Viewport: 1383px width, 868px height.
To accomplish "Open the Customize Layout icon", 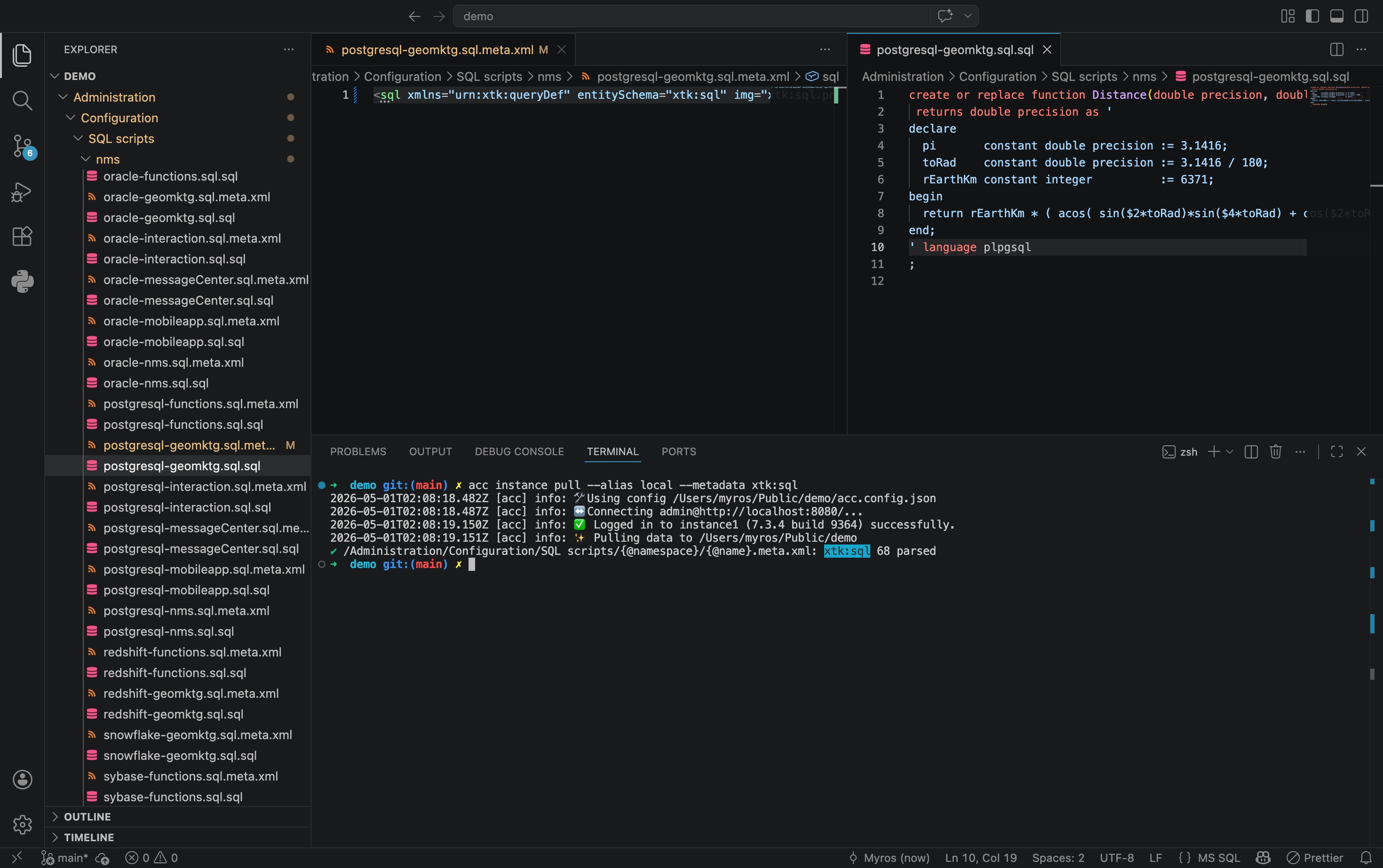I will [1288, 16].
